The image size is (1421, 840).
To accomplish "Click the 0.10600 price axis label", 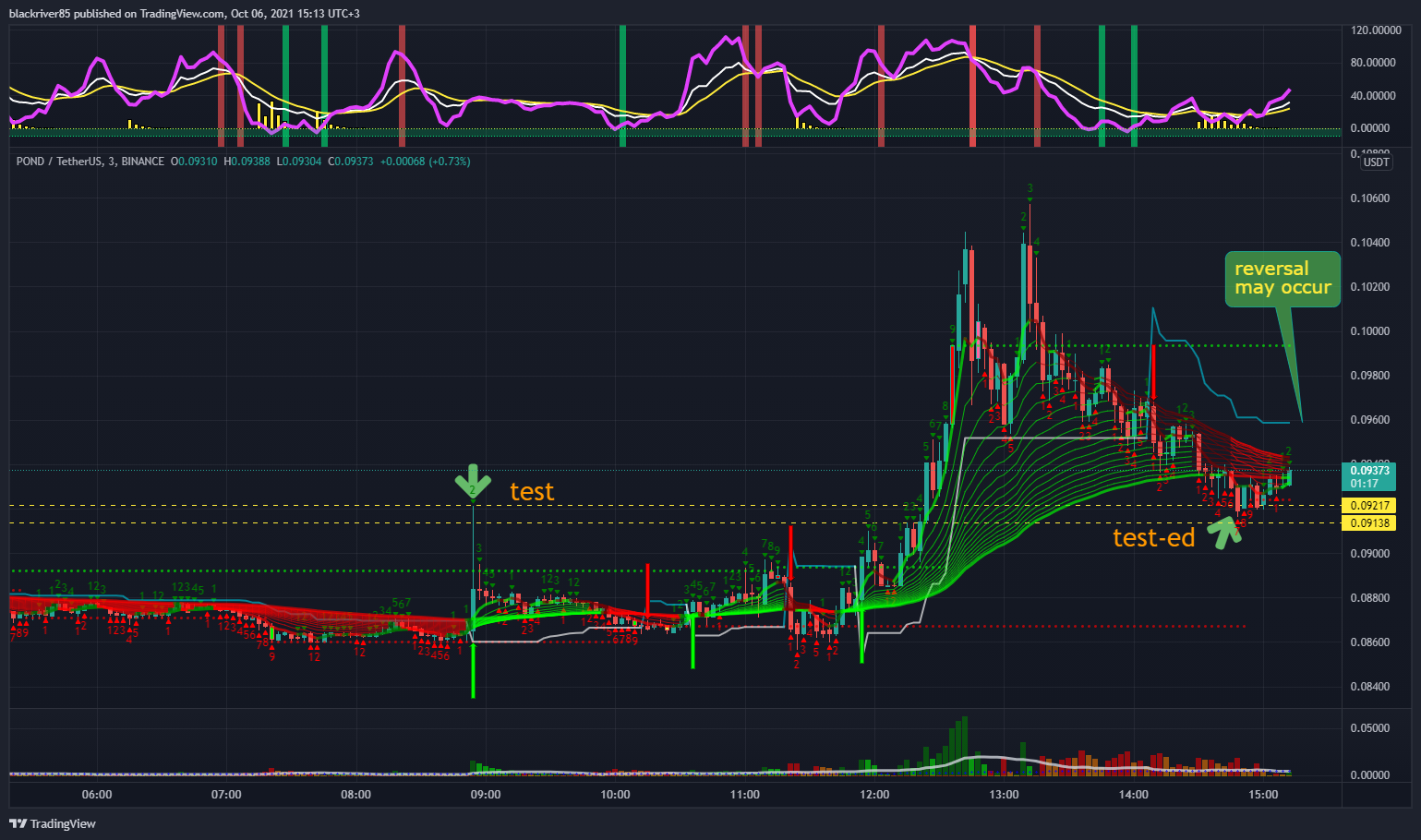I will pos(1369,198).
